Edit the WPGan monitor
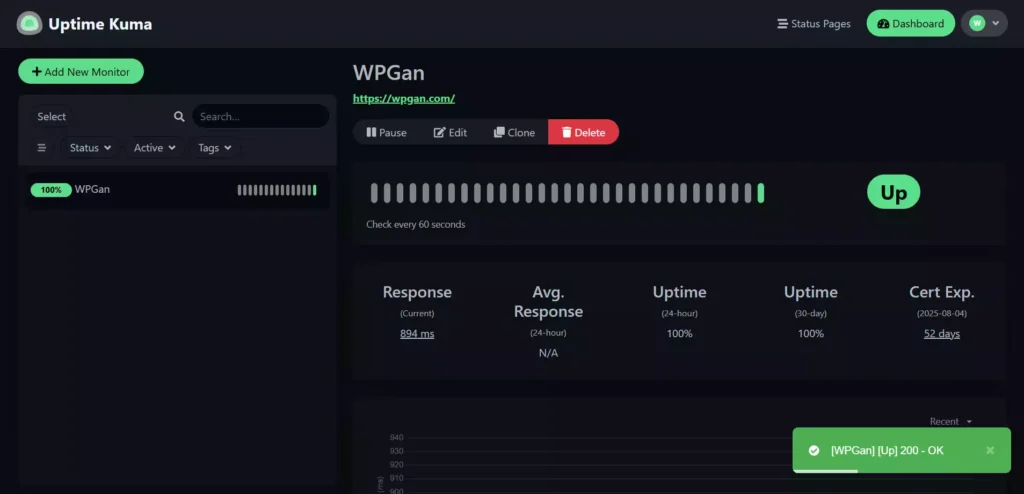Image resolution: width=1024 pixels, height=494 pixels. pyautogui.click(x=451, y=132)
